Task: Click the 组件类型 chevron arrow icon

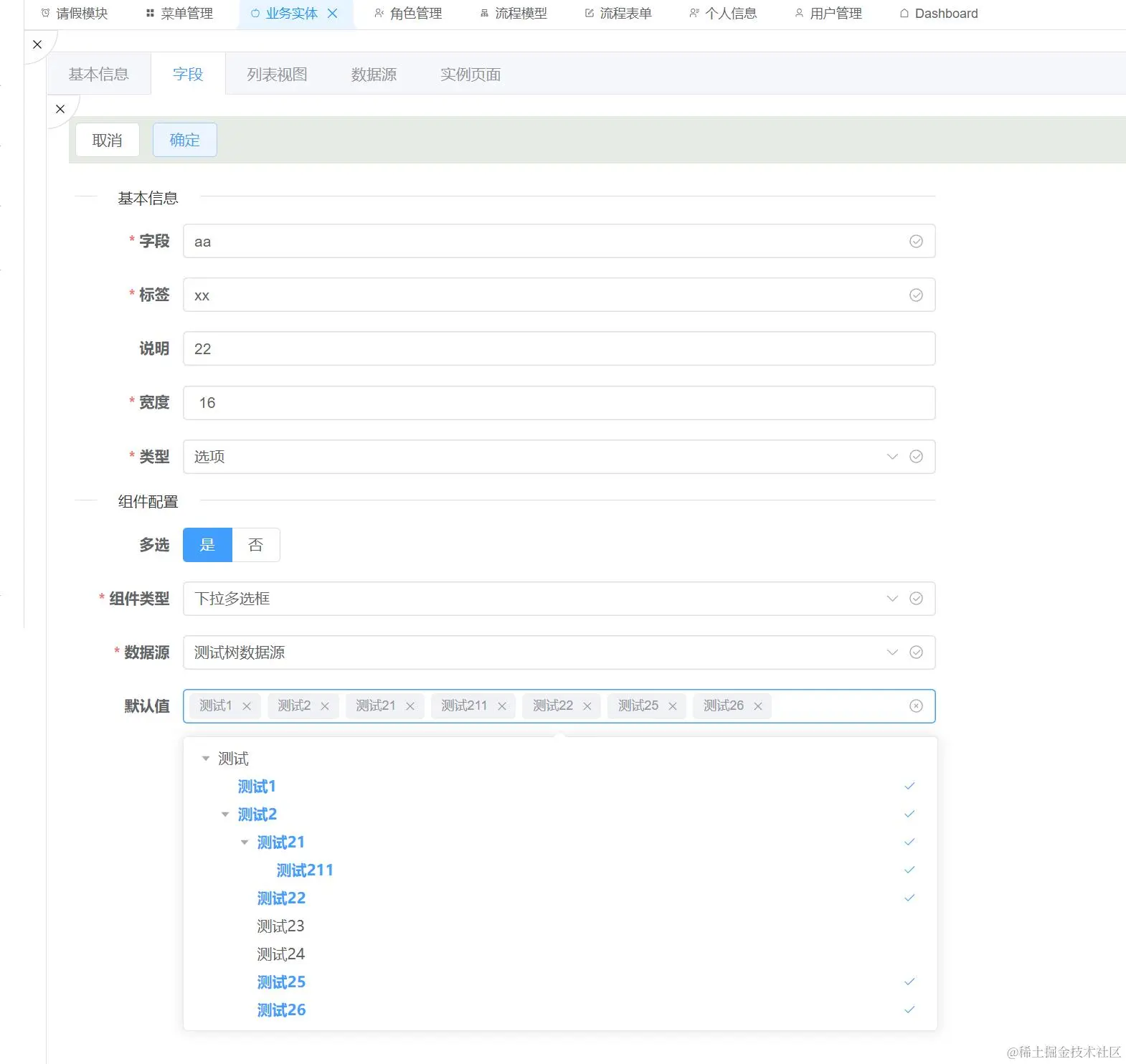Action: point(892,599)
